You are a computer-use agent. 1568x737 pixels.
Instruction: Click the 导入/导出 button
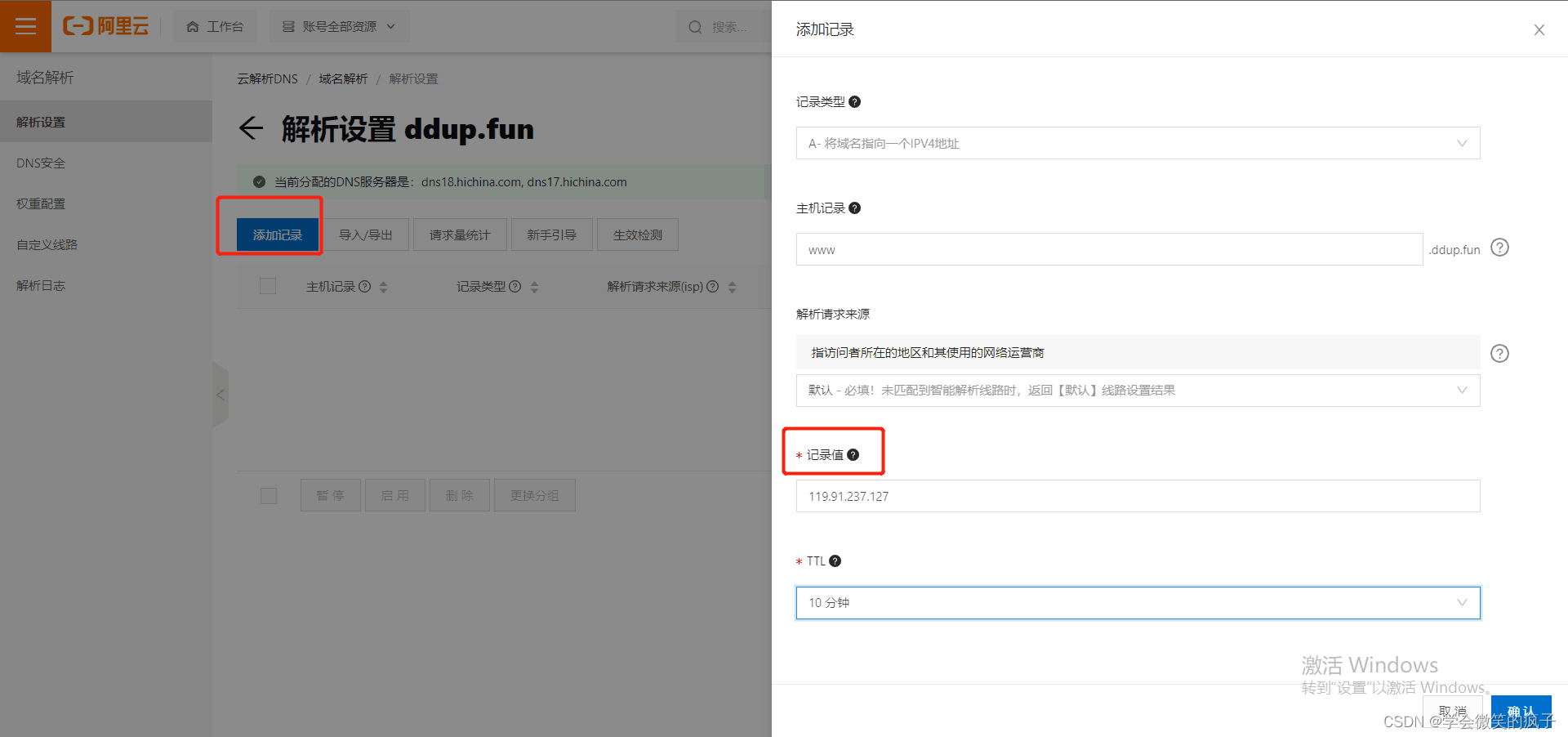click(366, 234)
